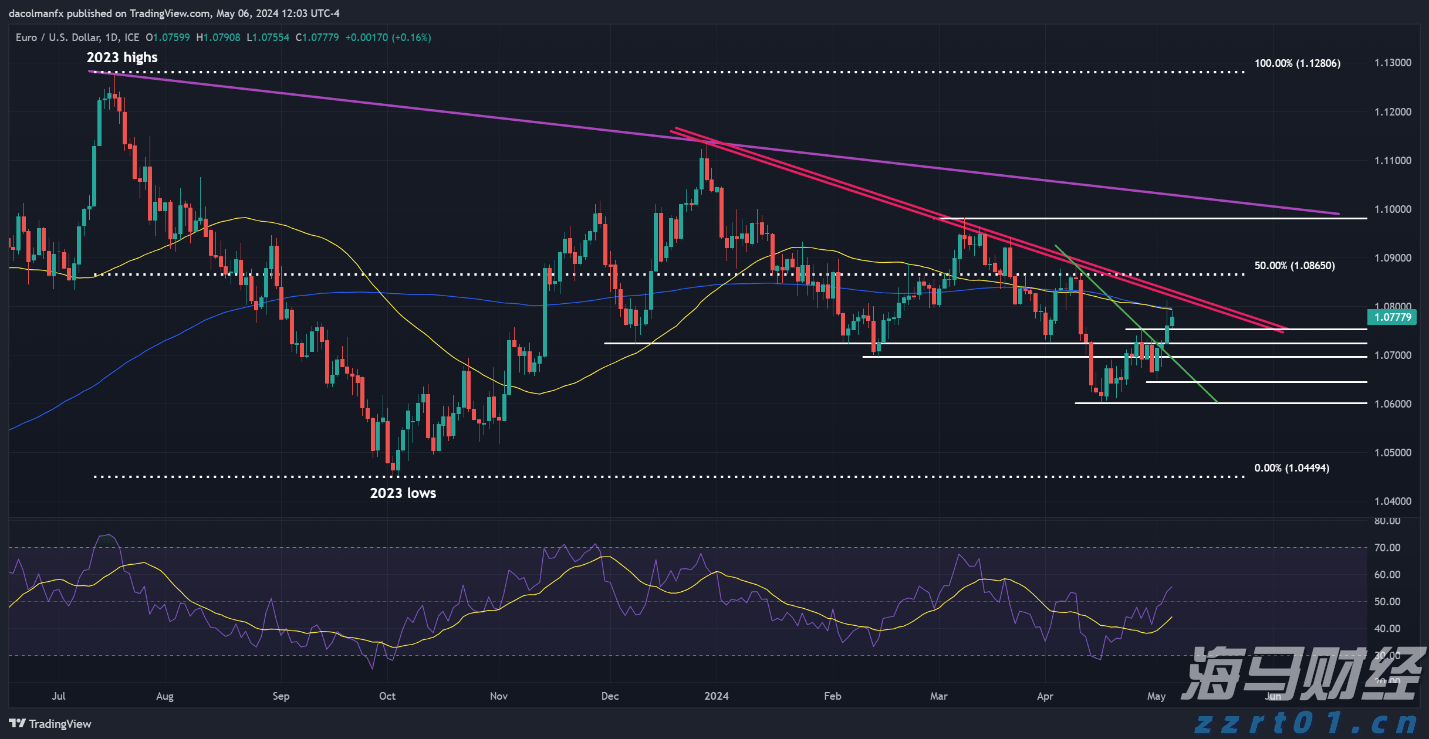Open the ICE exchange label in legend

point(133,37)
